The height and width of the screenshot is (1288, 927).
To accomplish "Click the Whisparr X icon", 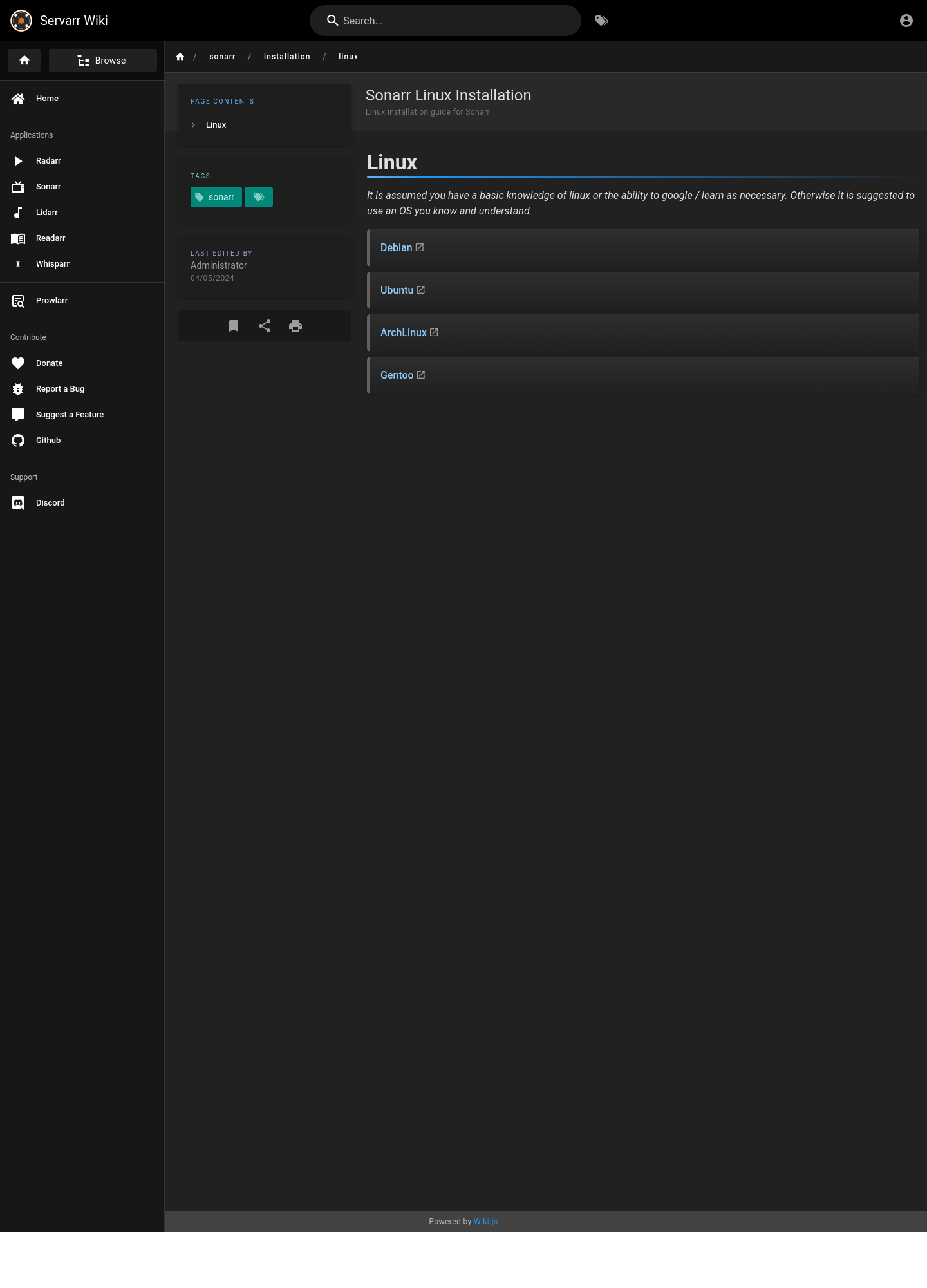I will (x=18, y=264).
